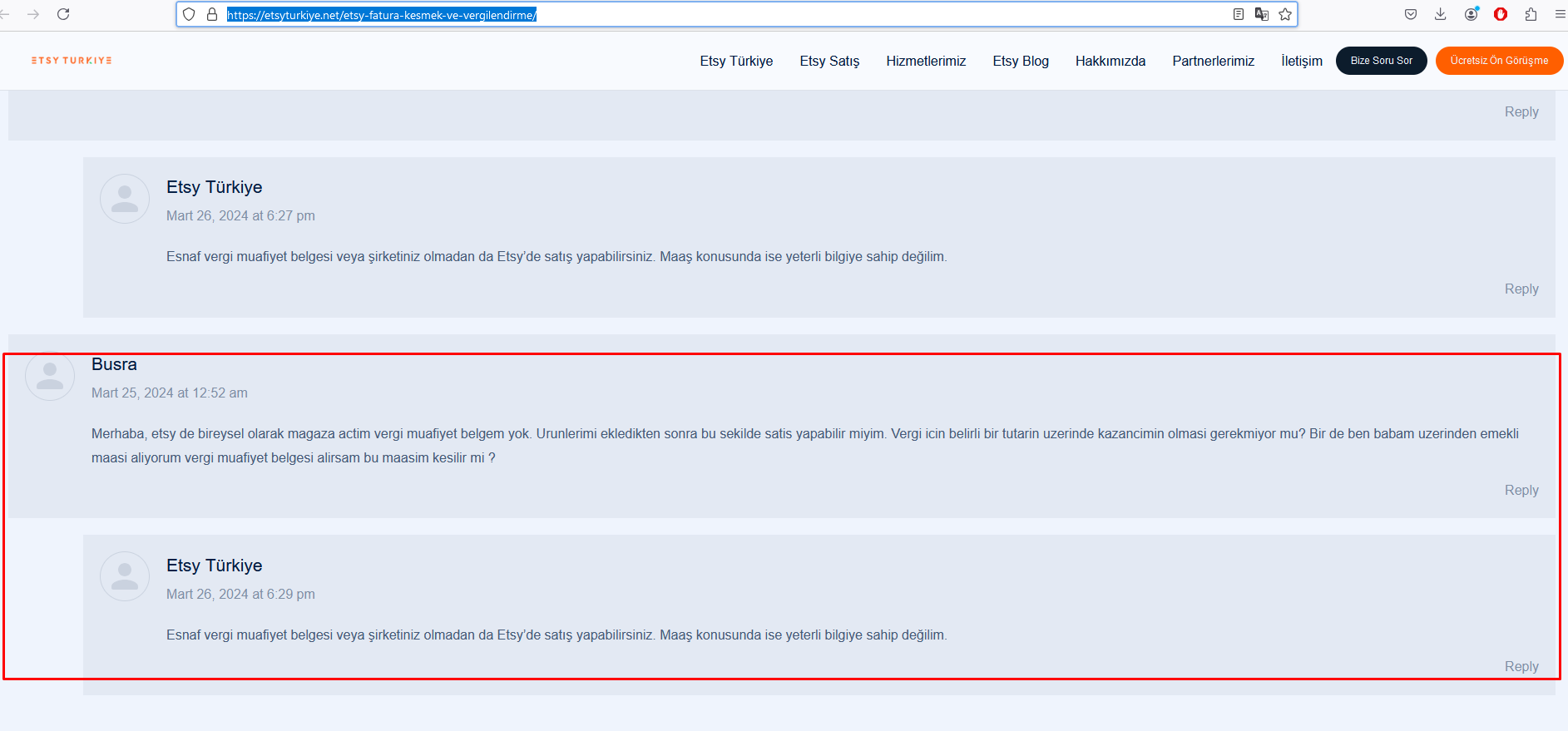Click the red Opera-style extension icon

pos(1501,14)
